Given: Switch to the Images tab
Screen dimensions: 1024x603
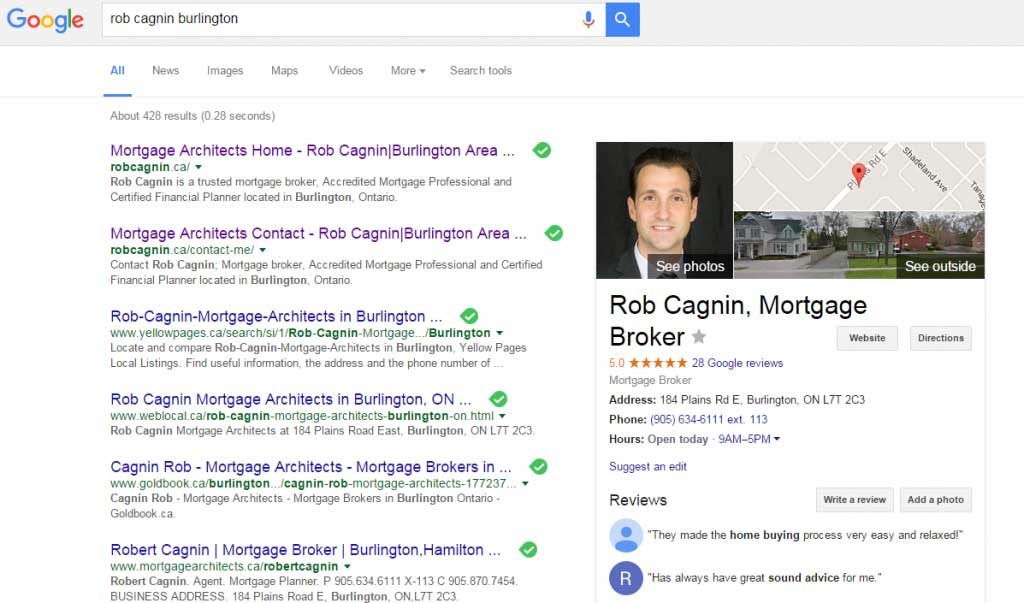Looking at the screenshot, I should tap(225, 71).
